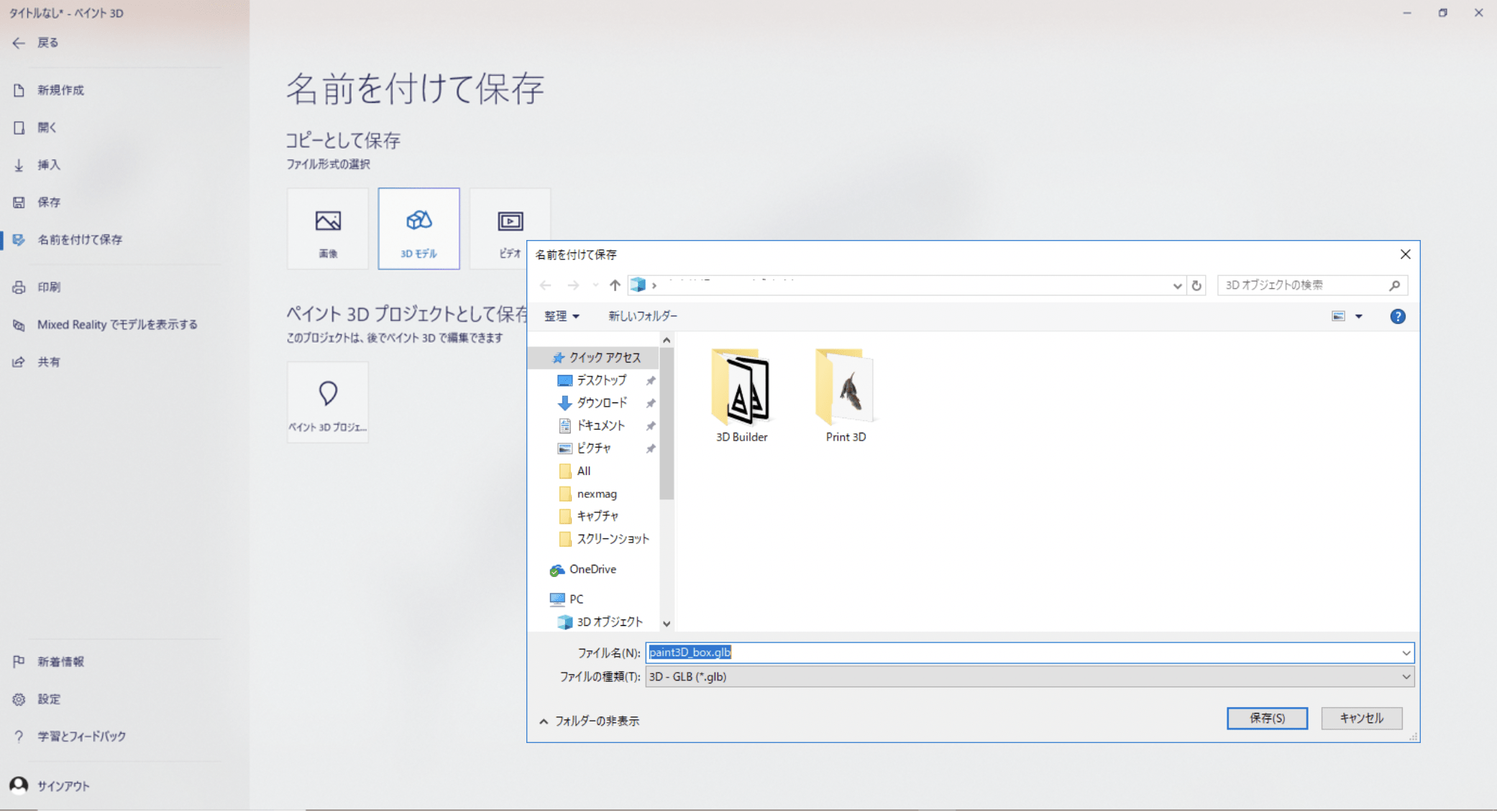Select キャプチャ folder in tree

coord(598,516)
